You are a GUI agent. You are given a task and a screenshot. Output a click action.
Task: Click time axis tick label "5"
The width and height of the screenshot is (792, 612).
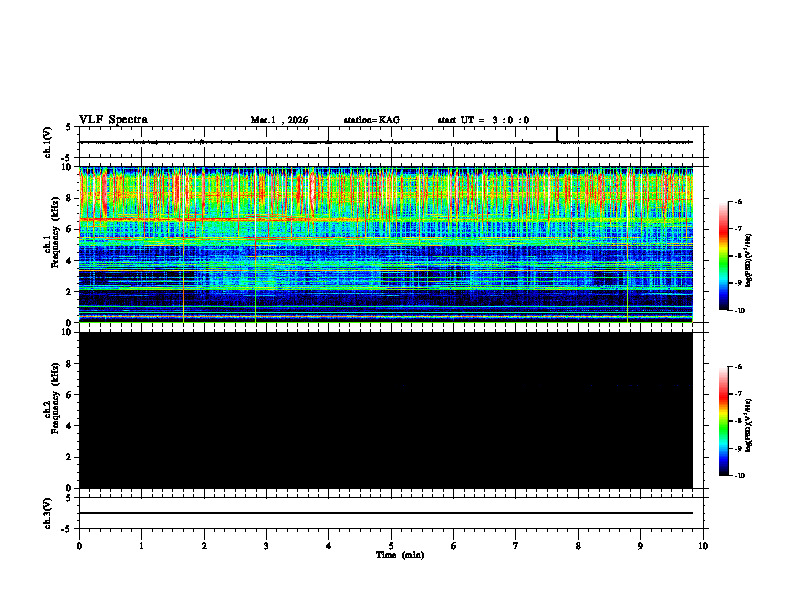(391, 546)
